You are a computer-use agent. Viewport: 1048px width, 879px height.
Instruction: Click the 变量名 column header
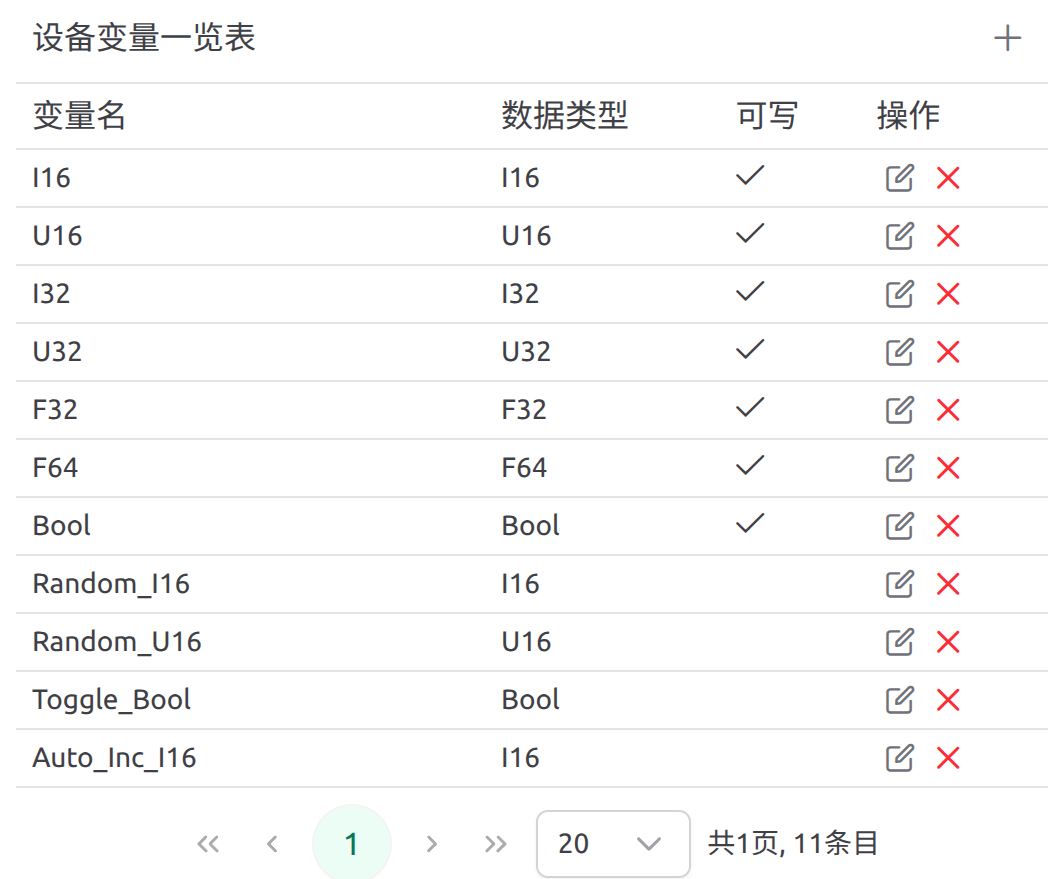point(79,116)
